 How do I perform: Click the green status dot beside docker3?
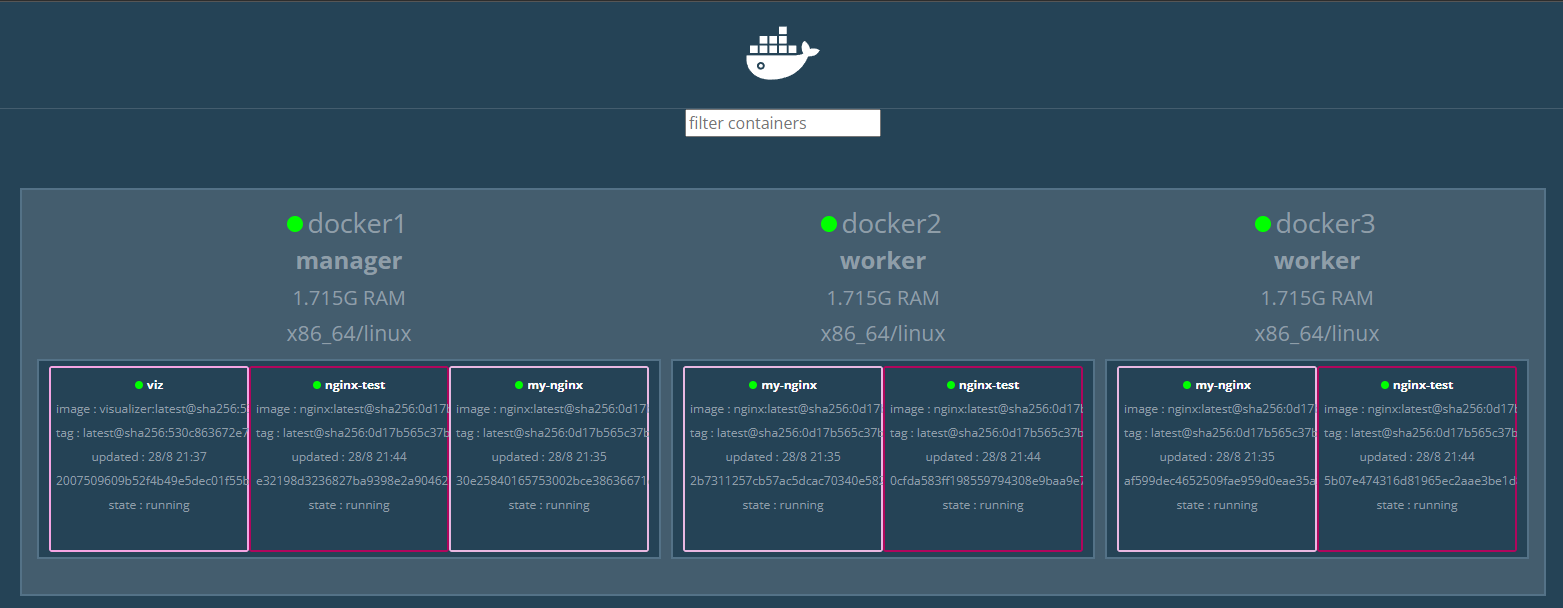pos(1263,224)
